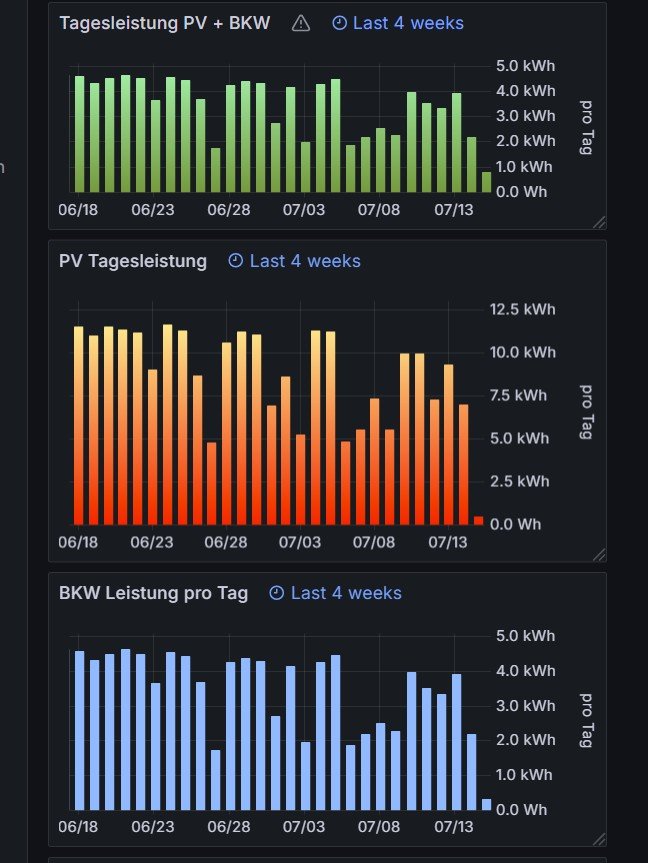648x863 pixels.
Task: Select the last short green bar in the top chart
Action: (x=486, y=182)
